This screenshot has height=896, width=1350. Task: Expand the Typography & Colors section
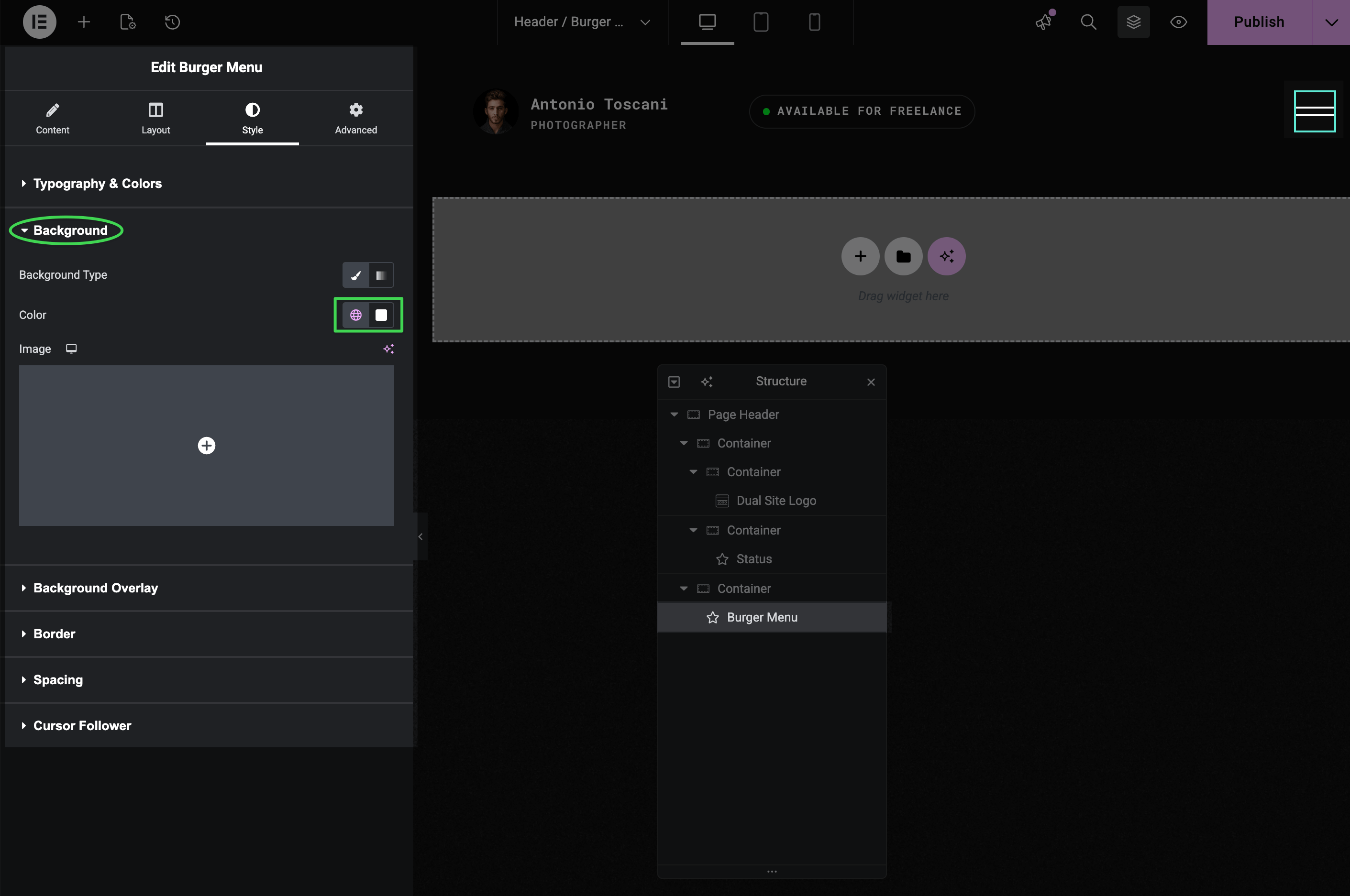97,184
